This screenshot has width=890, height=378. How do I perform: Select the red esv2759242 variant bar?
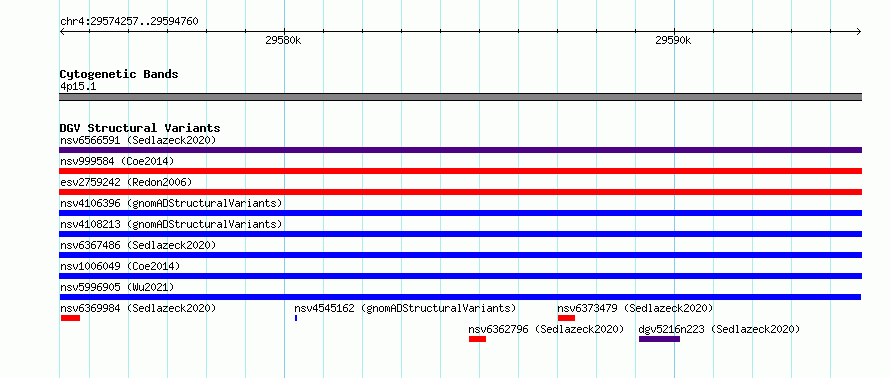(x=460, y=192)
